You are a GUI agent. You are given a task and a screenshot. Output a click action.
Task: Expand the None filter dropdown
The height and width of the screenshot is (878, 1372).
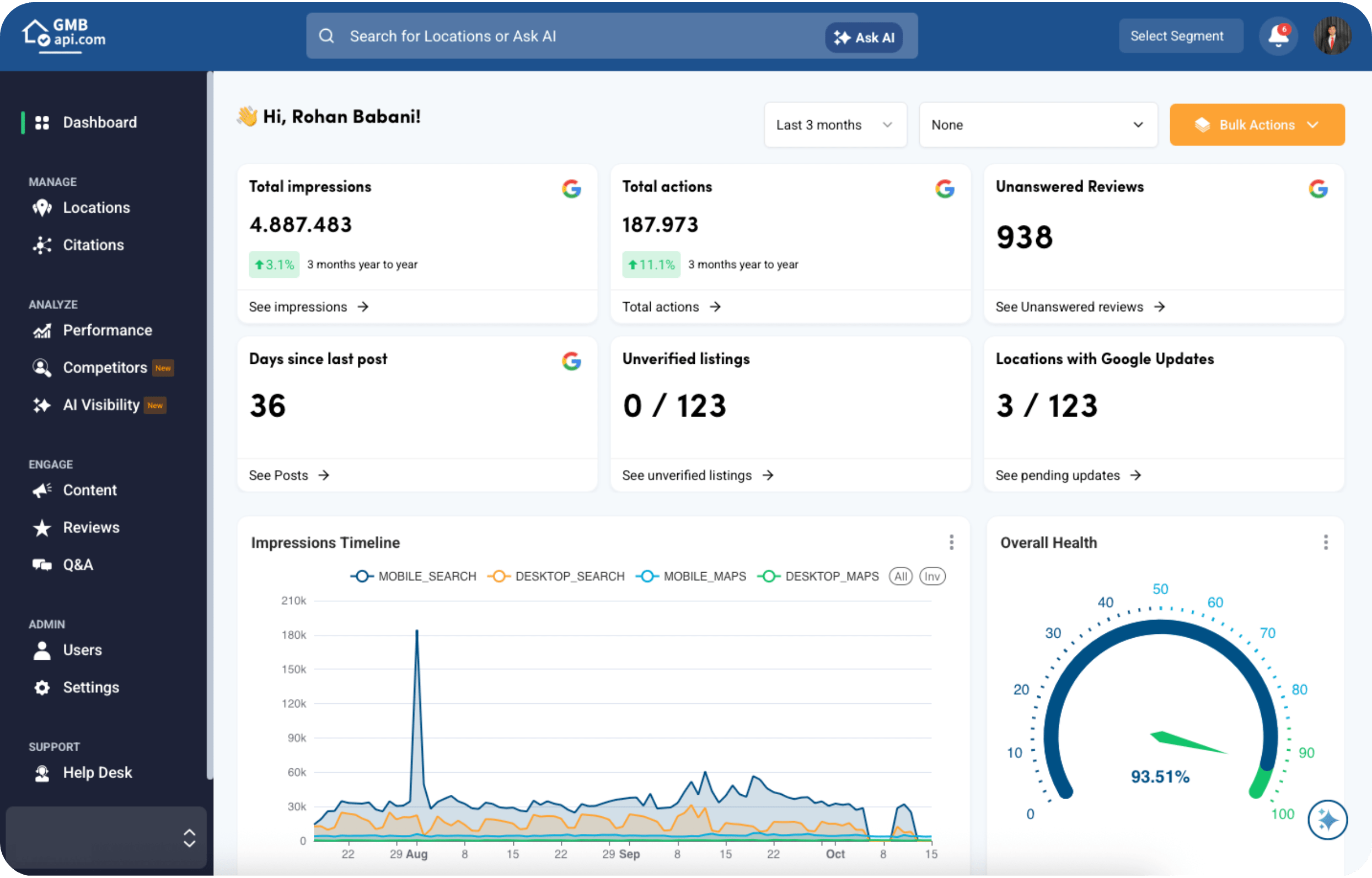click(x=1038, y=125)
